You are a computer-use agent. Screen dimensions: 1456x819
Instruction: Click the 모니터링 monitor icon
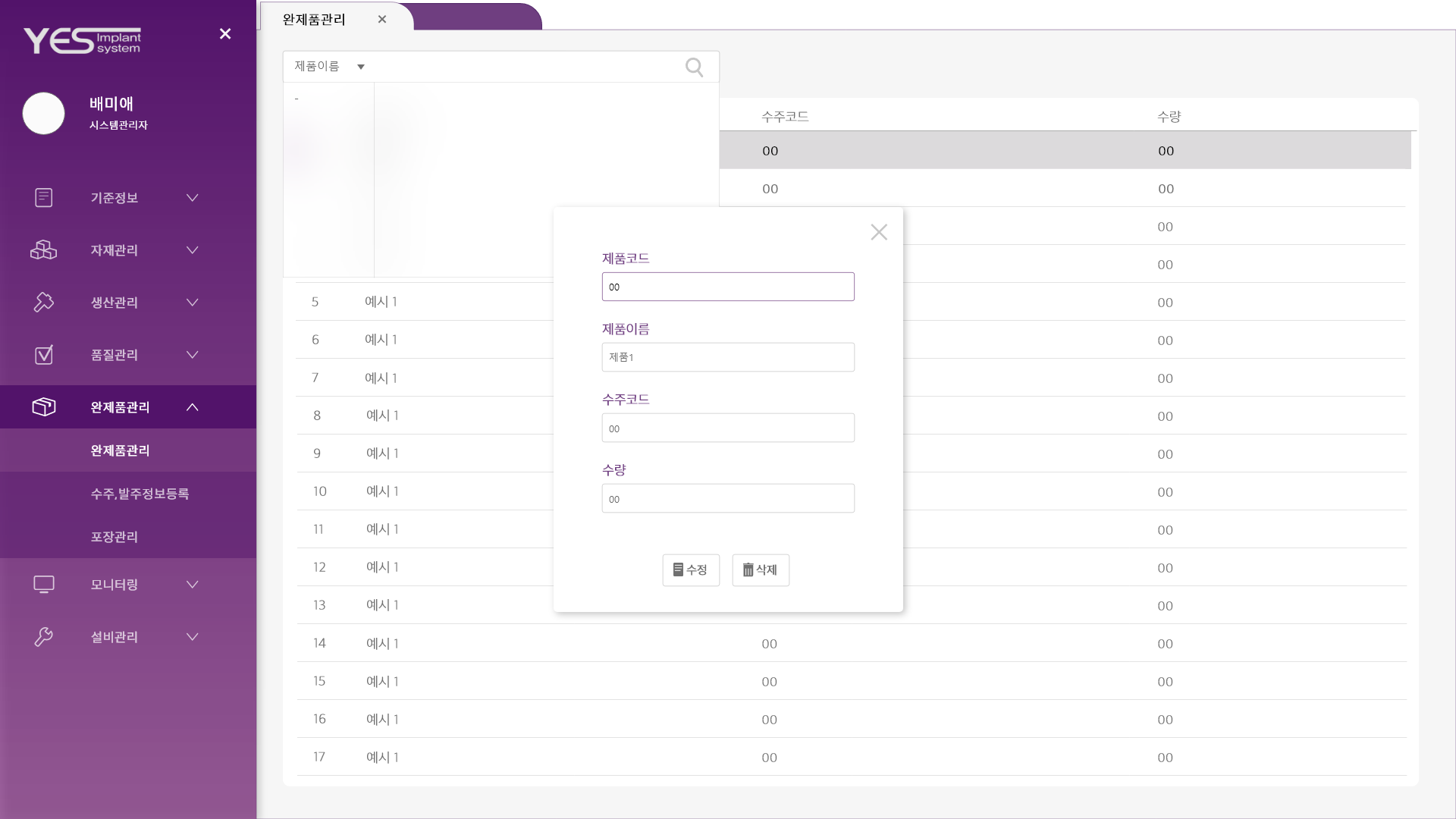[44, 585]
